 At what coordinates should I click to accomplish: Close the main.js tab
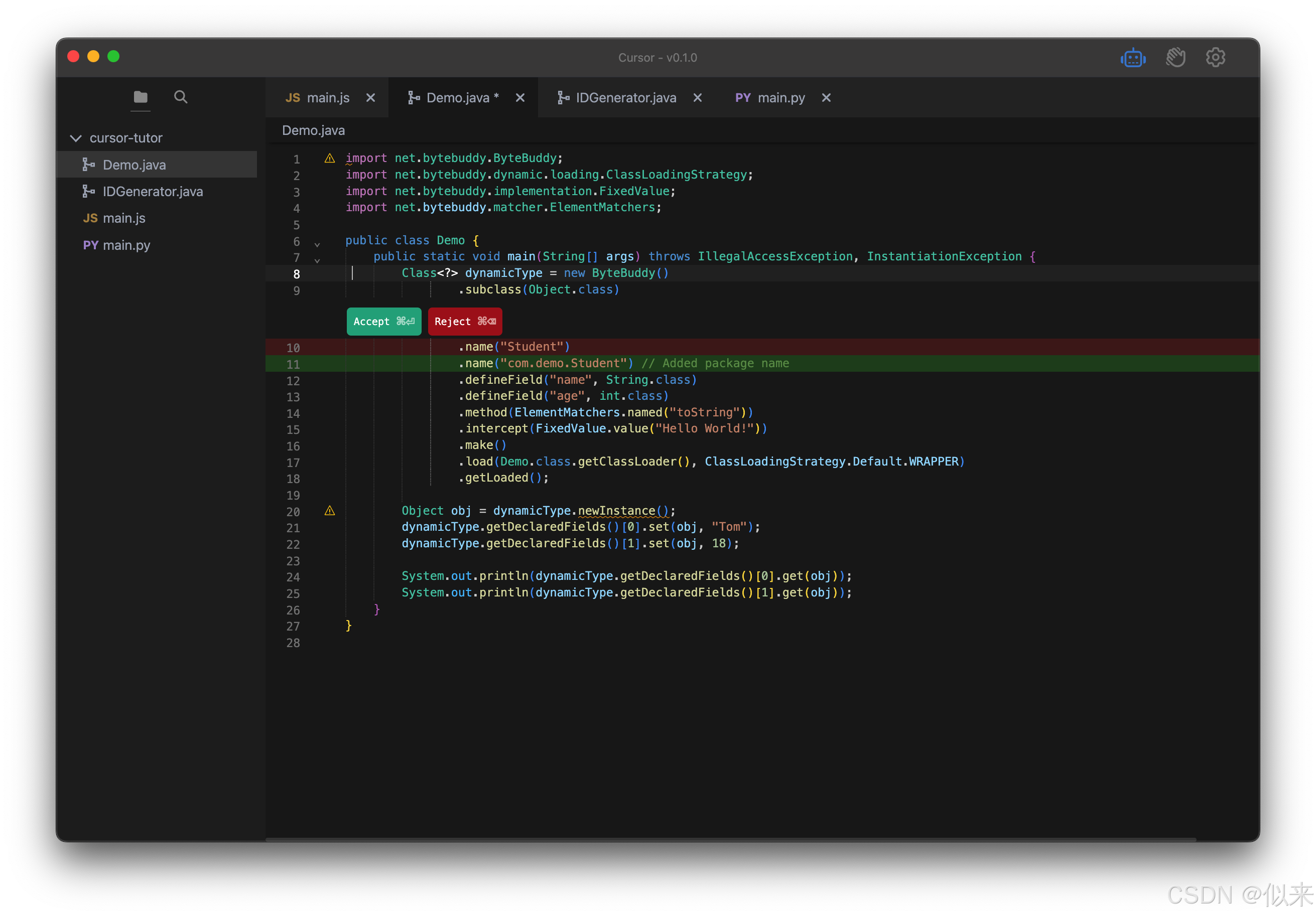pos(371,98)
